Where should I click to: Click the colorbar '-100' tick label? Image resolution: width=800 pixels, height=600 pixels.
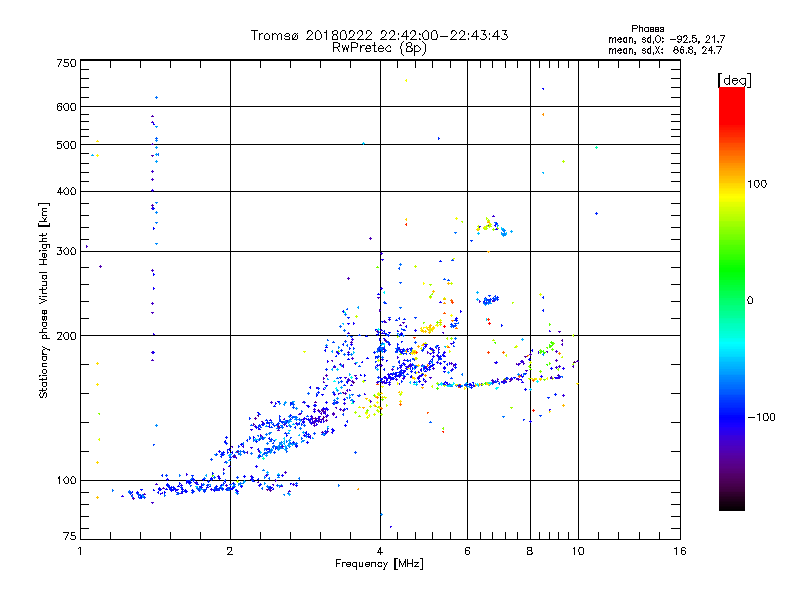point(762,417)
